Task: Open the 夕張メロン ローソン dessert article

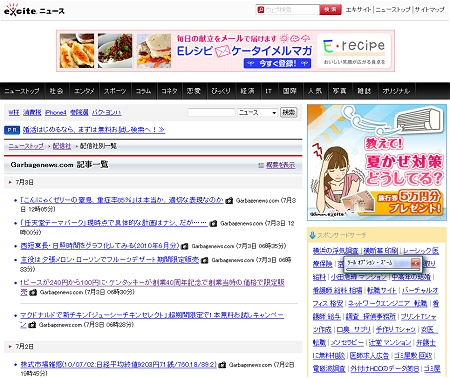Action: pyautogui.click(x=110, y=259)
